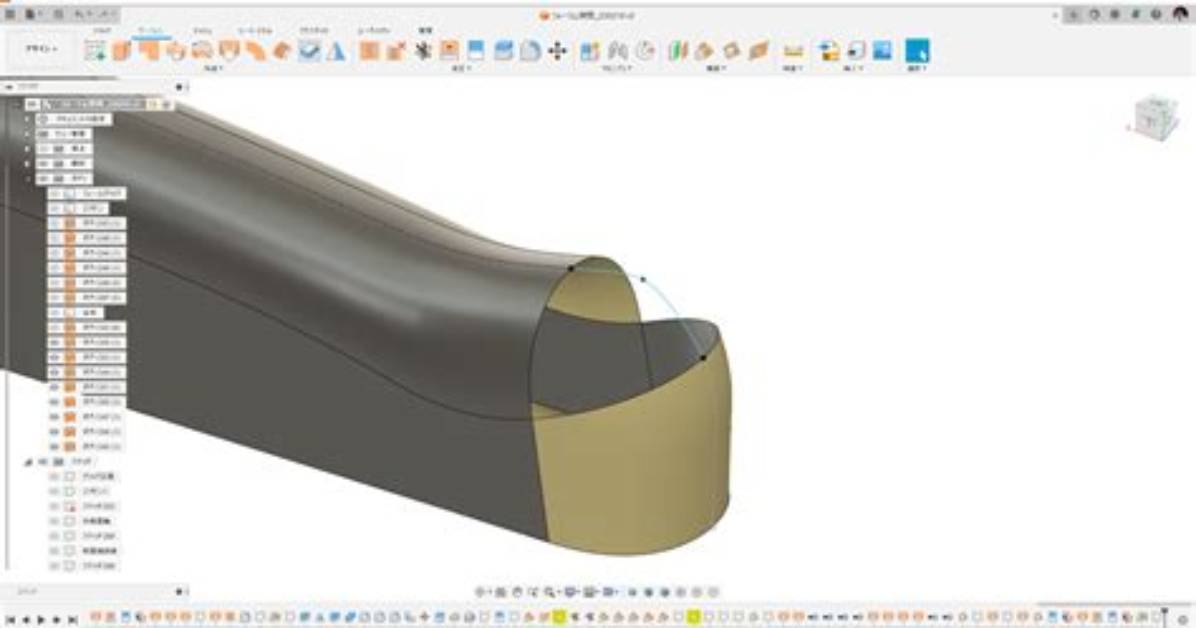Click the timeline playhead marker at the end

point(1163,617)
